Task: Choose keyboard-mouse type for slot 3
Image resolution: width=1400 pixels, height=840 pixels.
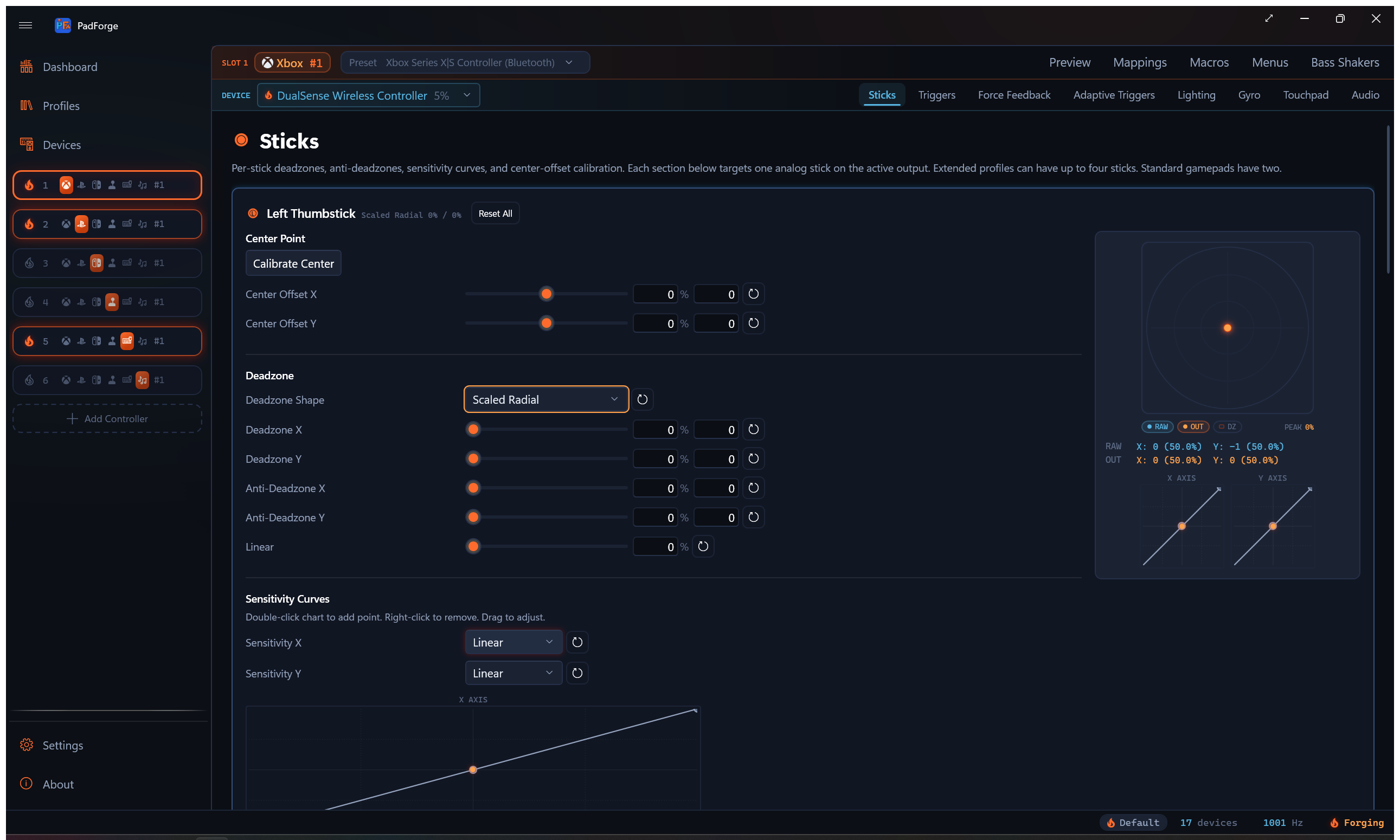Action: (127, 263)
